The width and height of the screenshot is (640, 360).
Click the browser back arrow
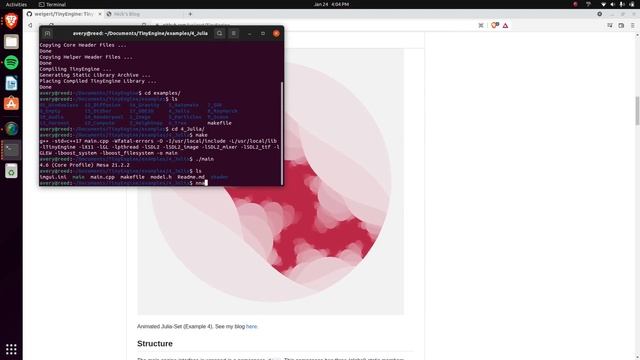pos(30,25)
